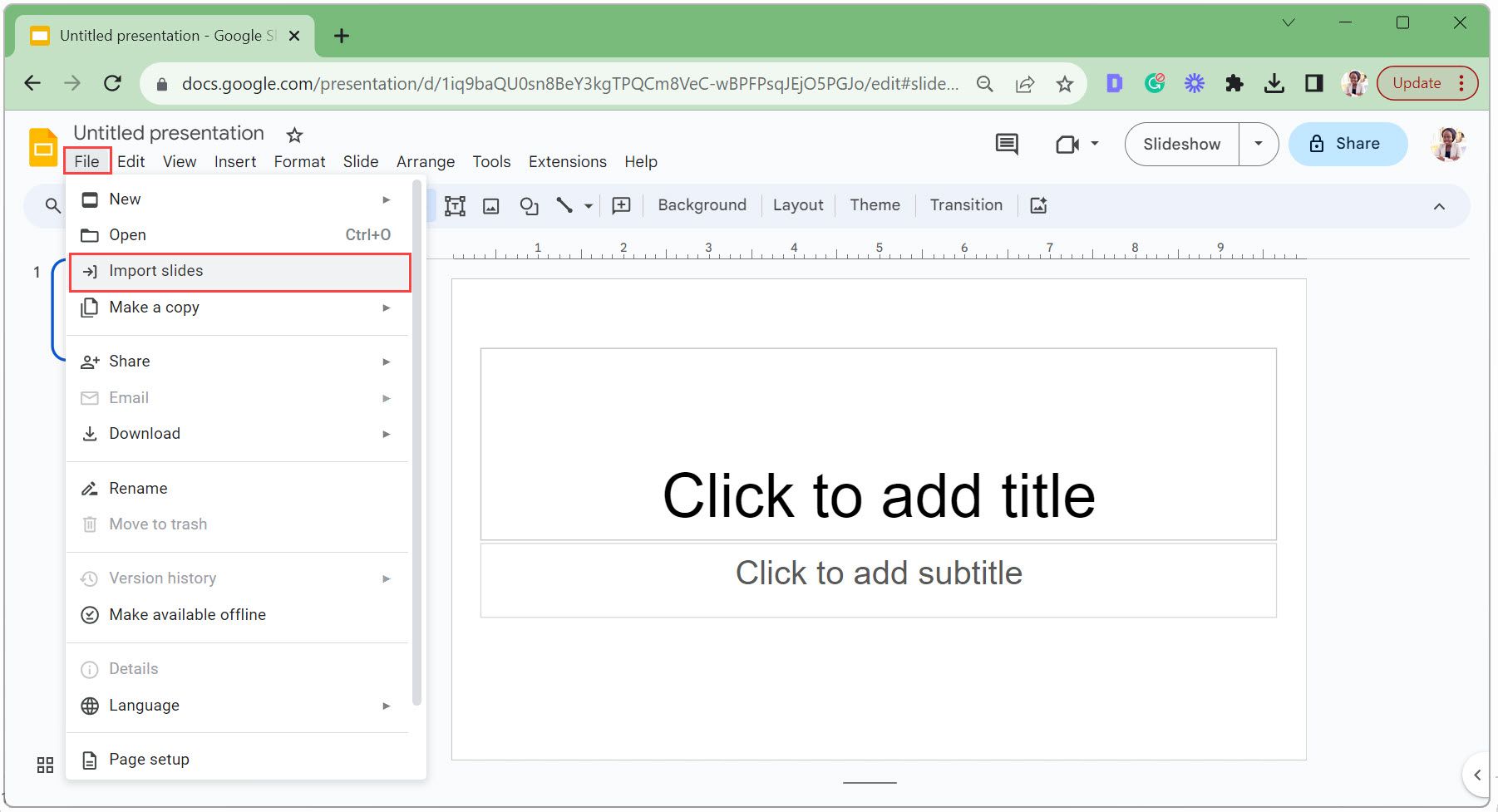Switch to grid view of slides
Image resolution: width=1498 pixels, height=812 pixels.
coord(44,765)
